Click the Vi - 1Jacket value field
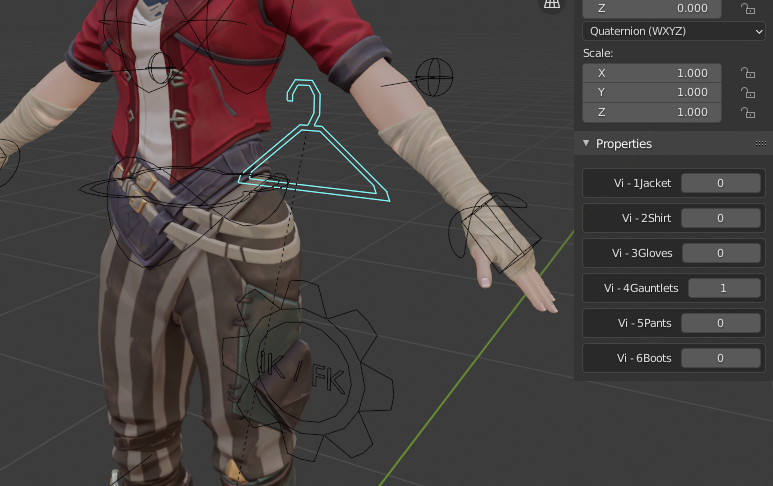The width and height of the screenshot is (773, 486). pyautogui.click(x=720, y=183)
